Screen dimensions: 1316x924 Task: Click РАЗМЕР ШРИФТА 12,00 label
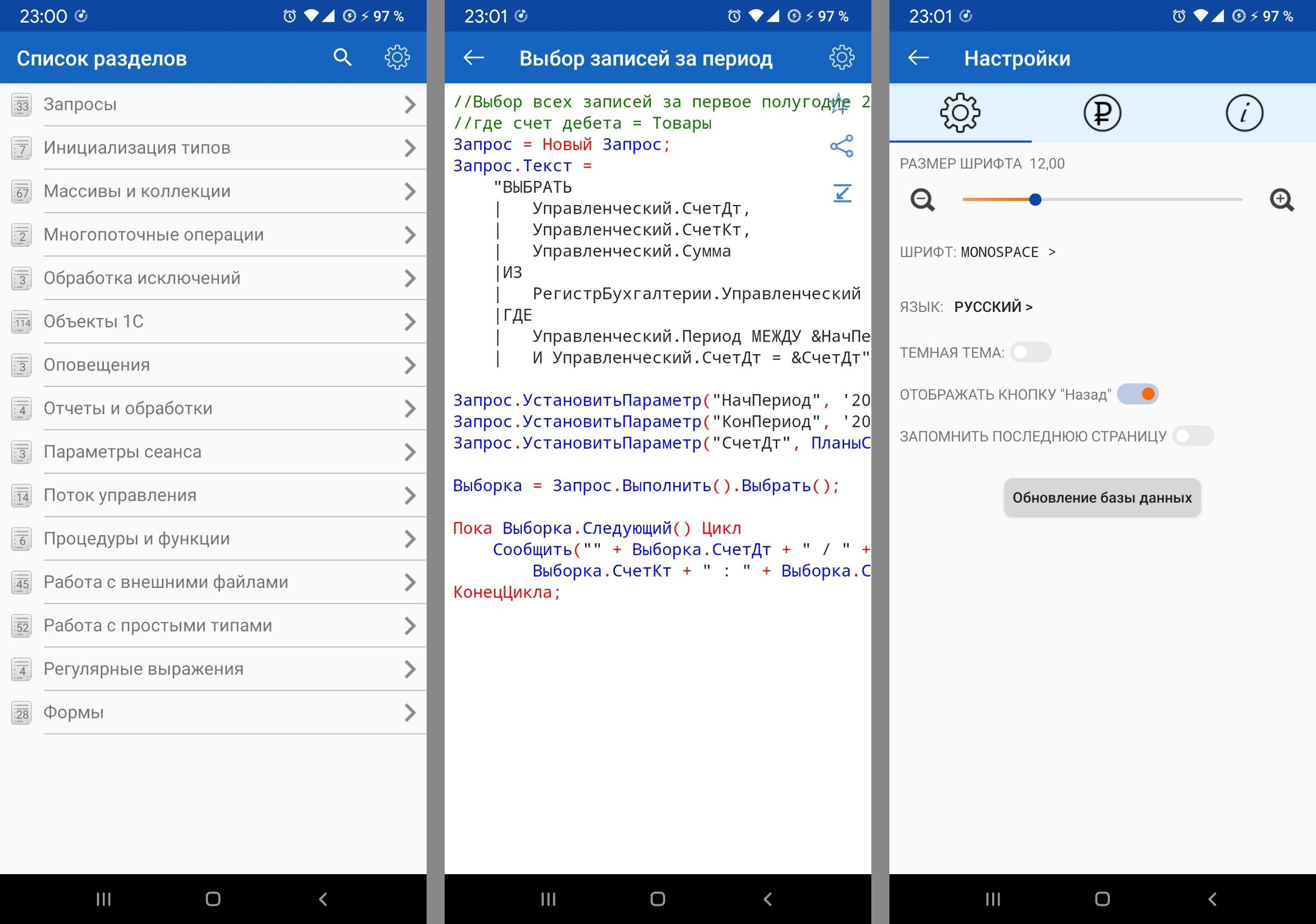pos(982,164)
